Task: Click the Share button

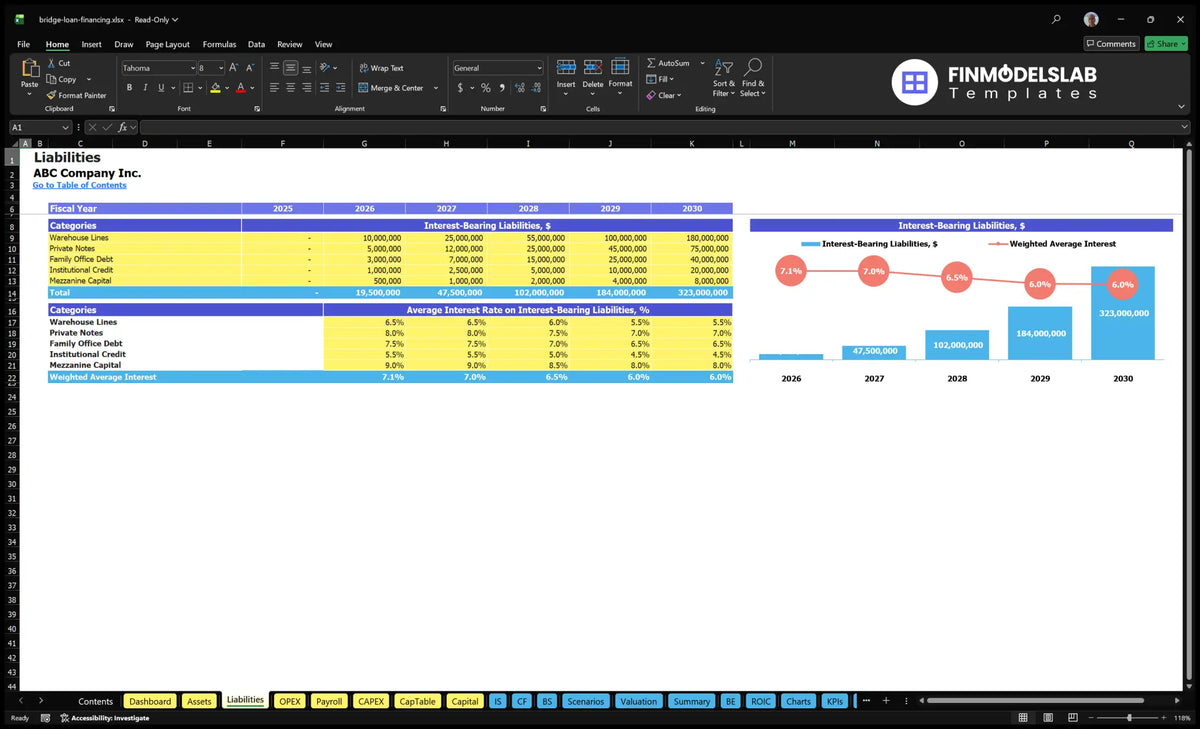Action: coord(1165,44)
